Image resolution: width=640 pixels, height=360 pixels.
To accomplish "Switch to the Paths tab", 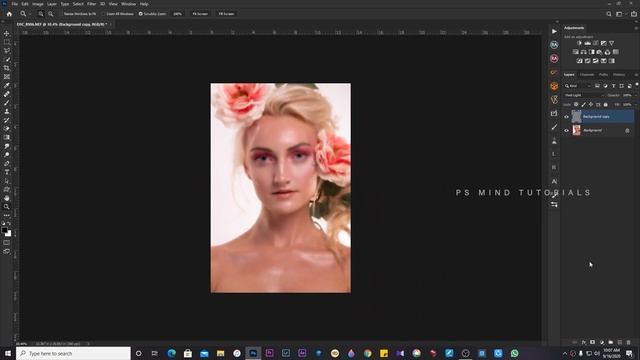I will coord(603,75).
